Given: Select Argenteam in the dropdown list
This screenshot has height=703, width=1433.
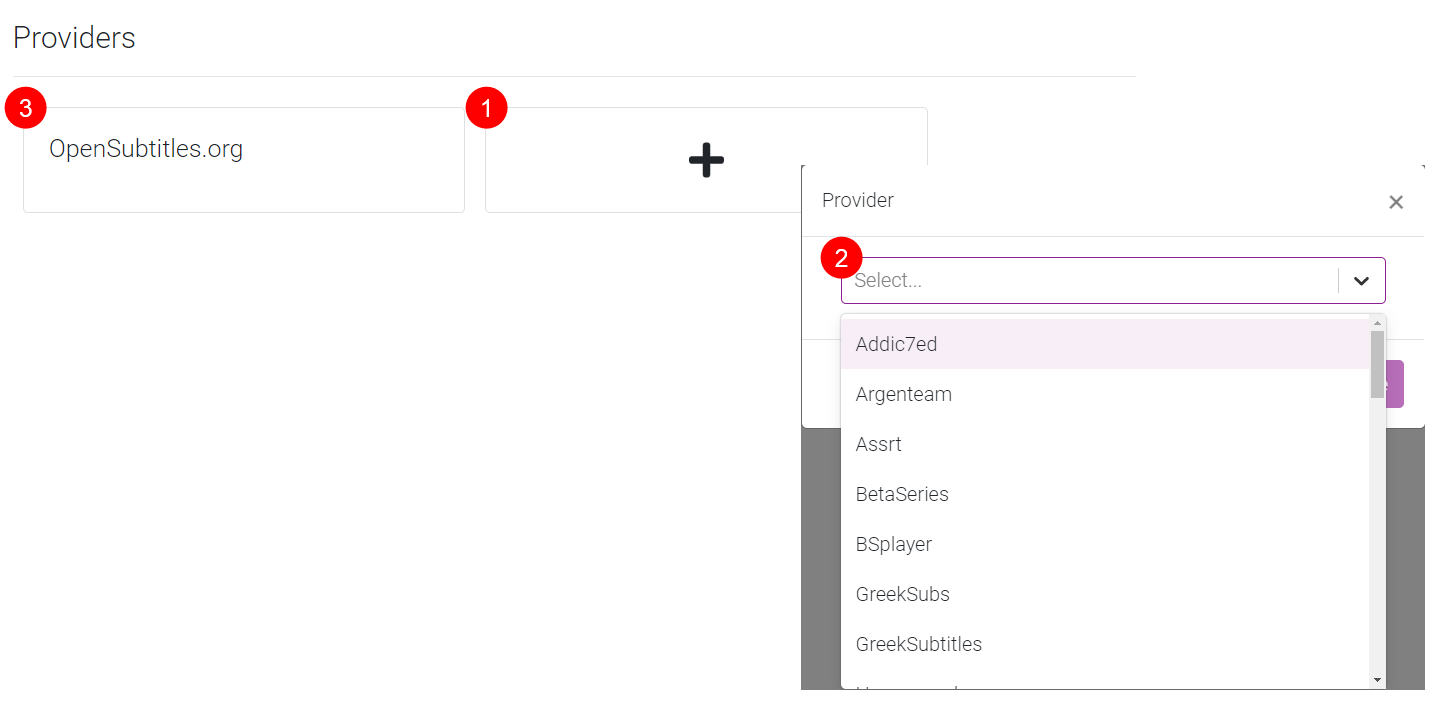Looking at the screenshot, I should tap(903, 394).
